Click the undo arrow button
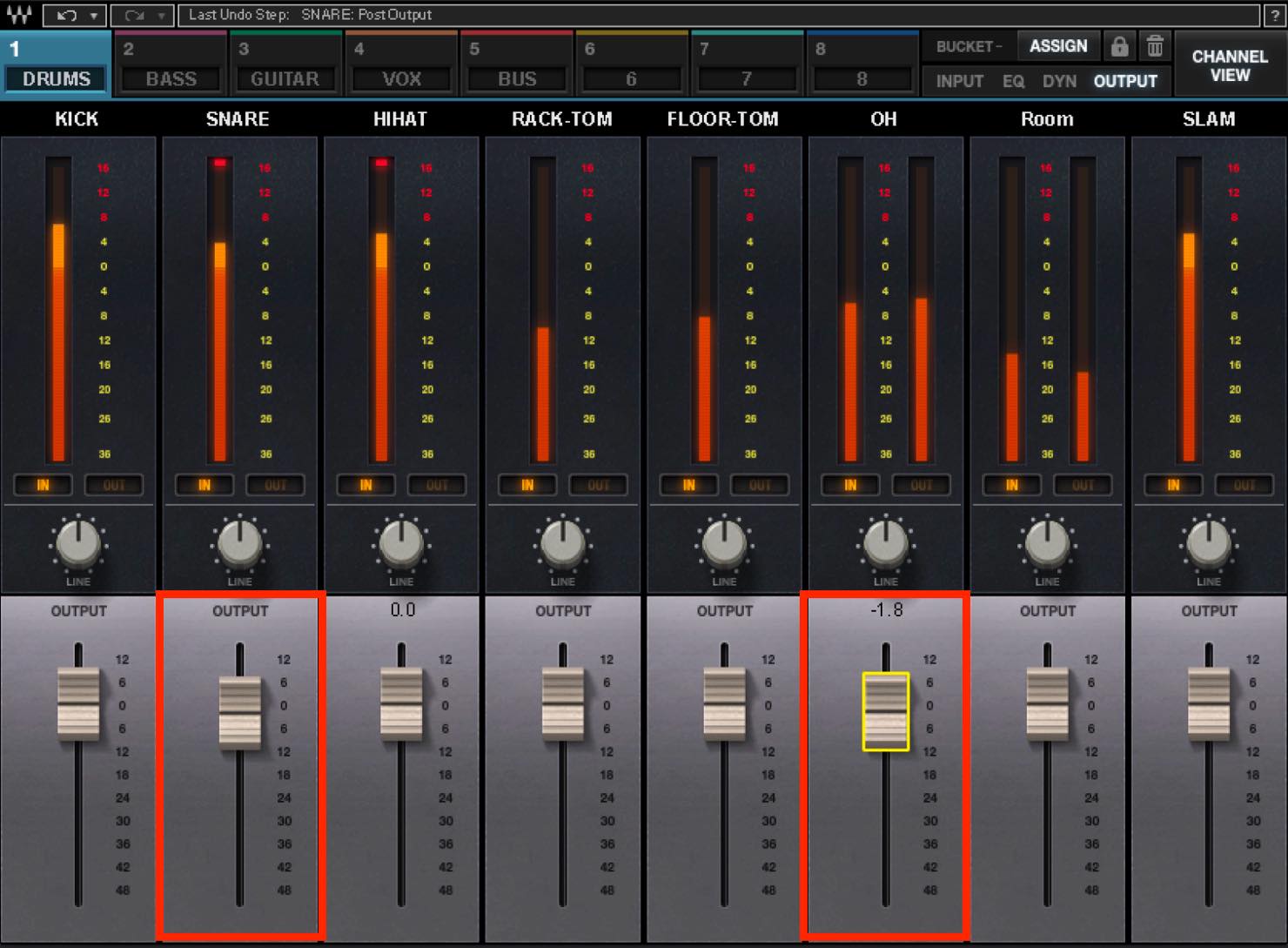Image resolution: width=1288 pixels, height=948 pixels. (x=66, y=15)
